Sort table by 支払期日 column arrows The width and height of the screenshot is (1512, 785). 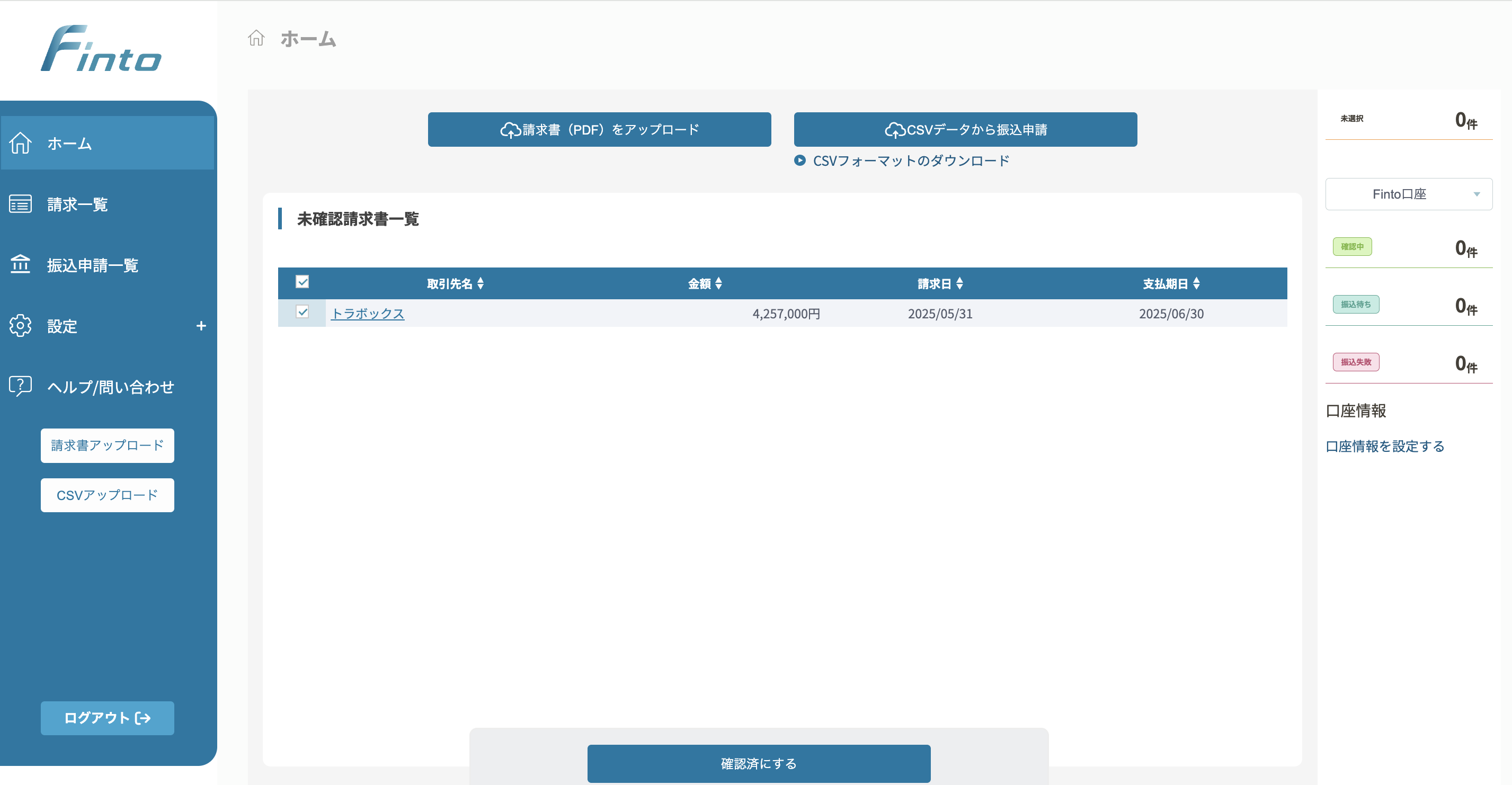tap(1196, 284)
